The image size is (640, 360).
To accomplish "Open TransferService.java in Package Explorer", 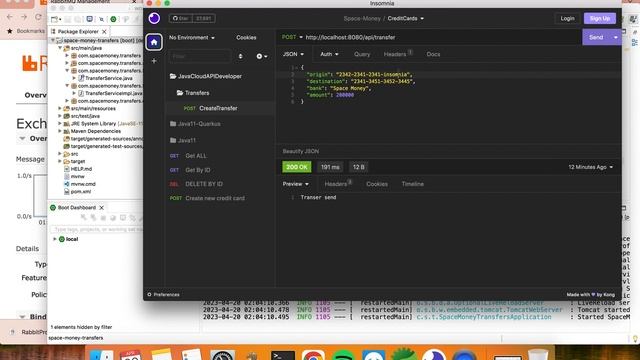I will 108,78.
